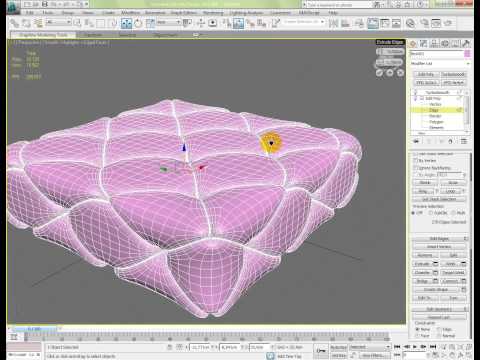Open the Hierarchy command panel tab
The height and width of the screenshot is (360, 480).
434,43
